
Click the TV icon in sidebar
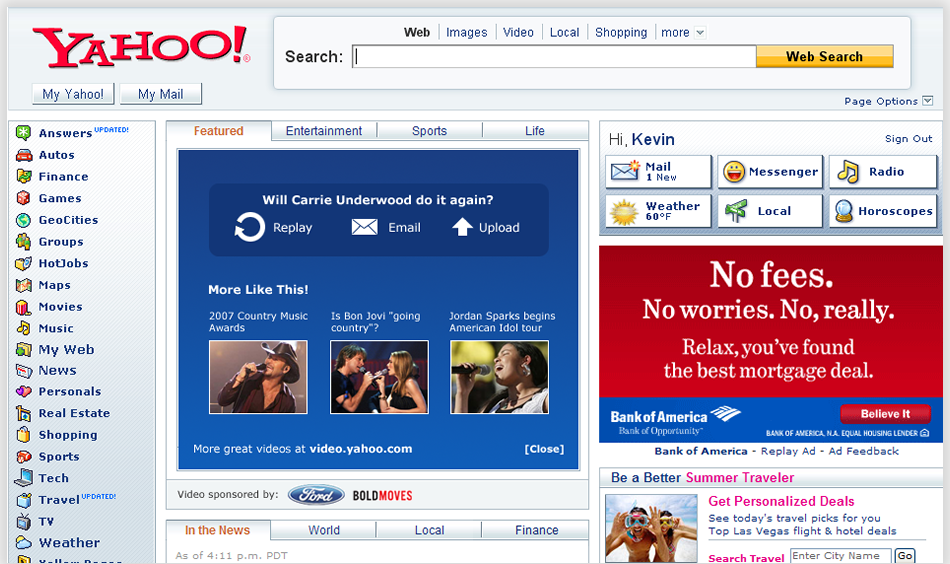tap(24, 521)
